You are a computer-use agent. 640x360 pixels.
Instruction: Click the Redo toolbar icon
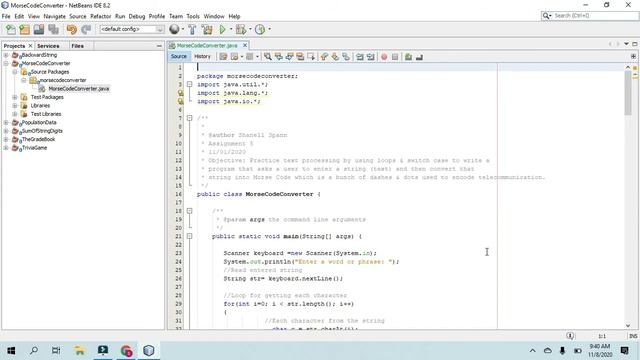(x=86, y=29)
